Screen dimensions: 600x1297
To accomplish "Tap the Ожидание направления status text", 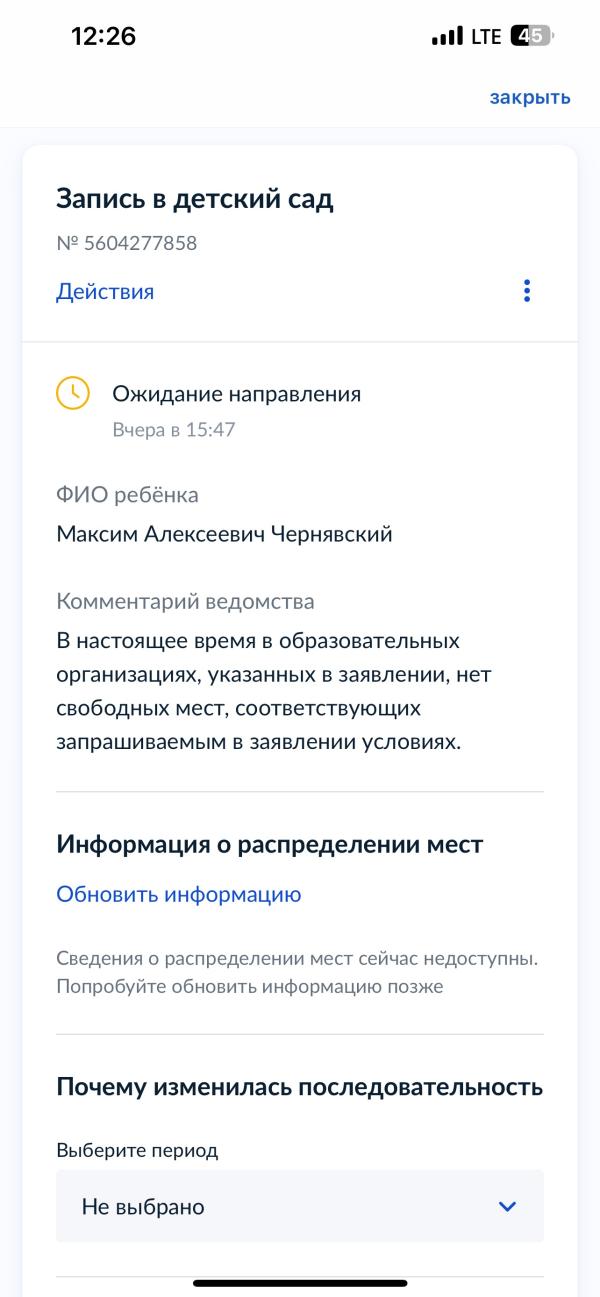I will tap(236, 394).
